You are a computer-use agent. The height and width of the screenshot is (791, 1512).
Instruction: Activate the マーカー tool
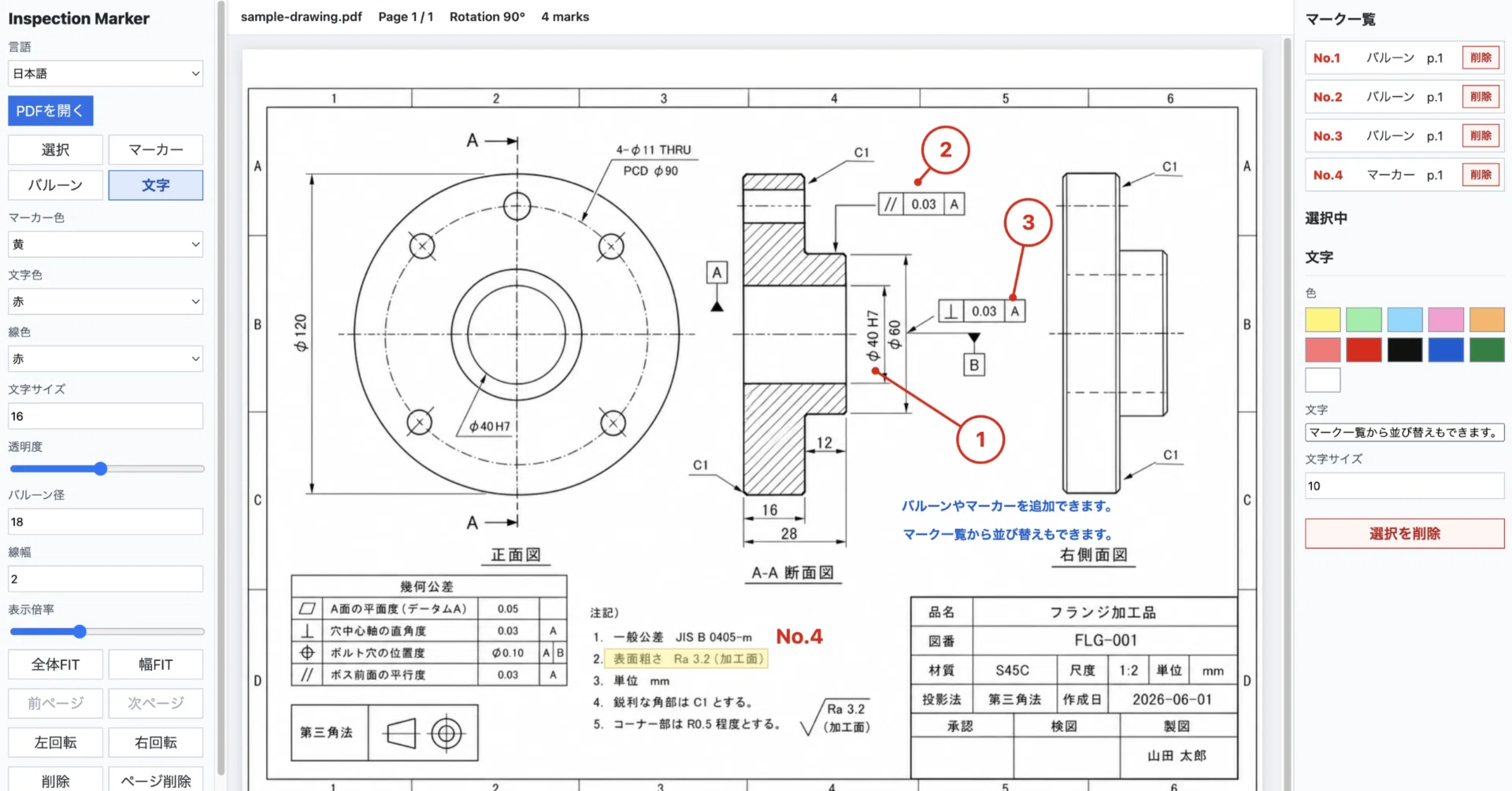pyautogui.click(x=155, y=150)
